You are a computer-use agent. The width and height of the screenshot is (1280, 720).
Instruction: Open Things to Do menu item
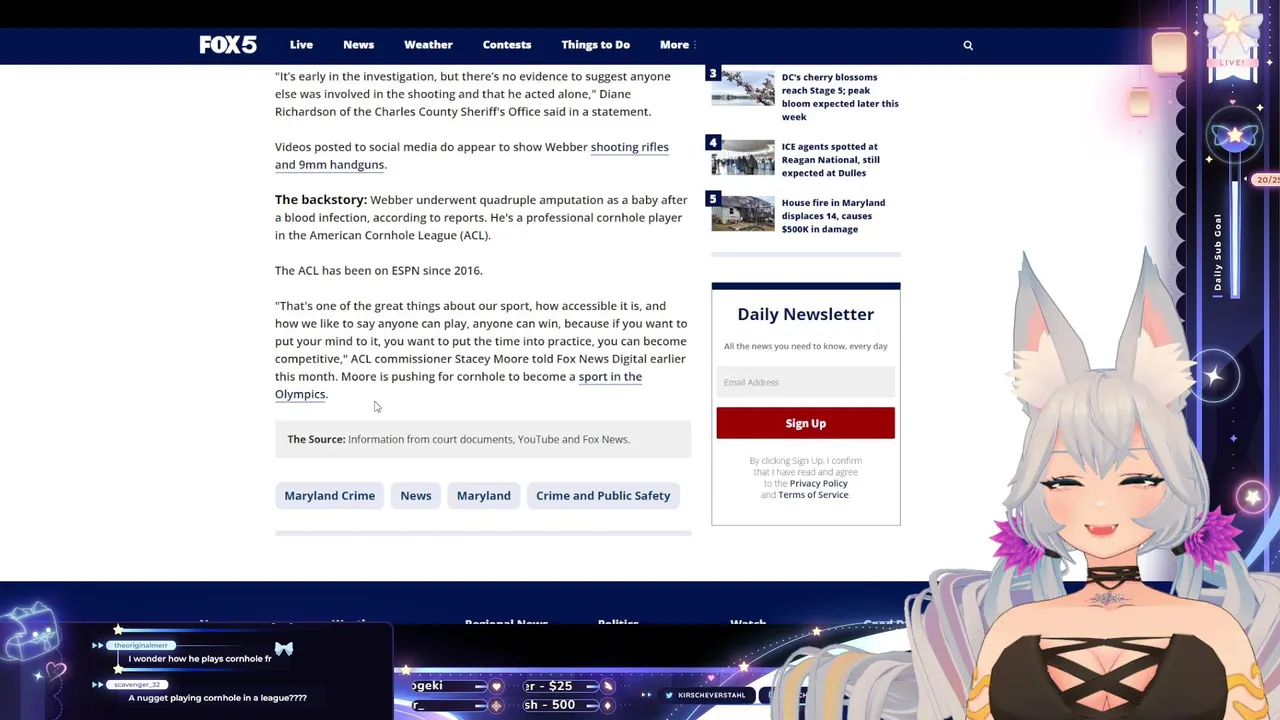coord(595,45)
